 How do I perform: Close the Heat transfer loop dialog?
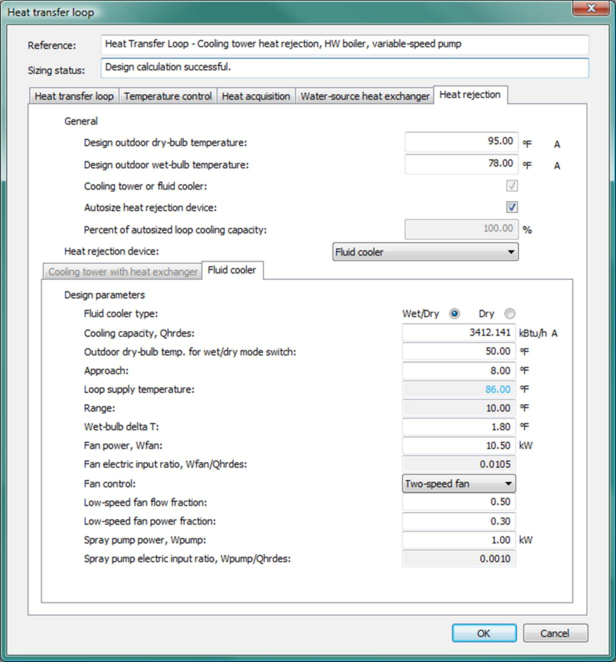(588, 11)
